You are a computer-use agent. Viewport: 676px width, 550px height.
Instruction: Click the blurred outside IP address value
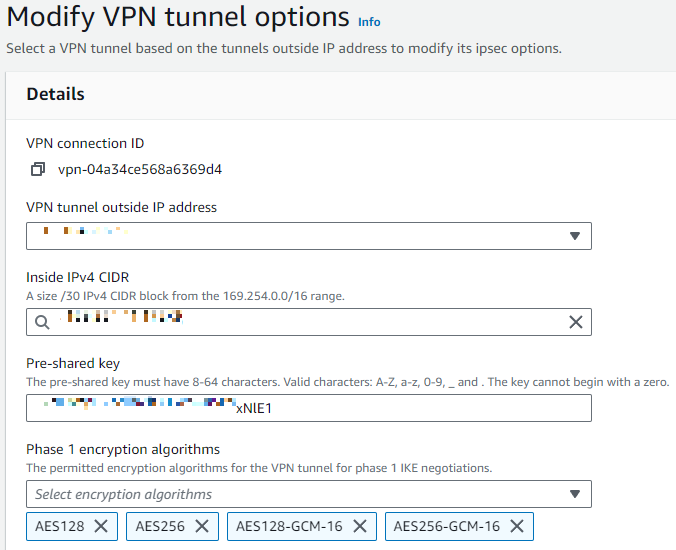click(85, 231)
